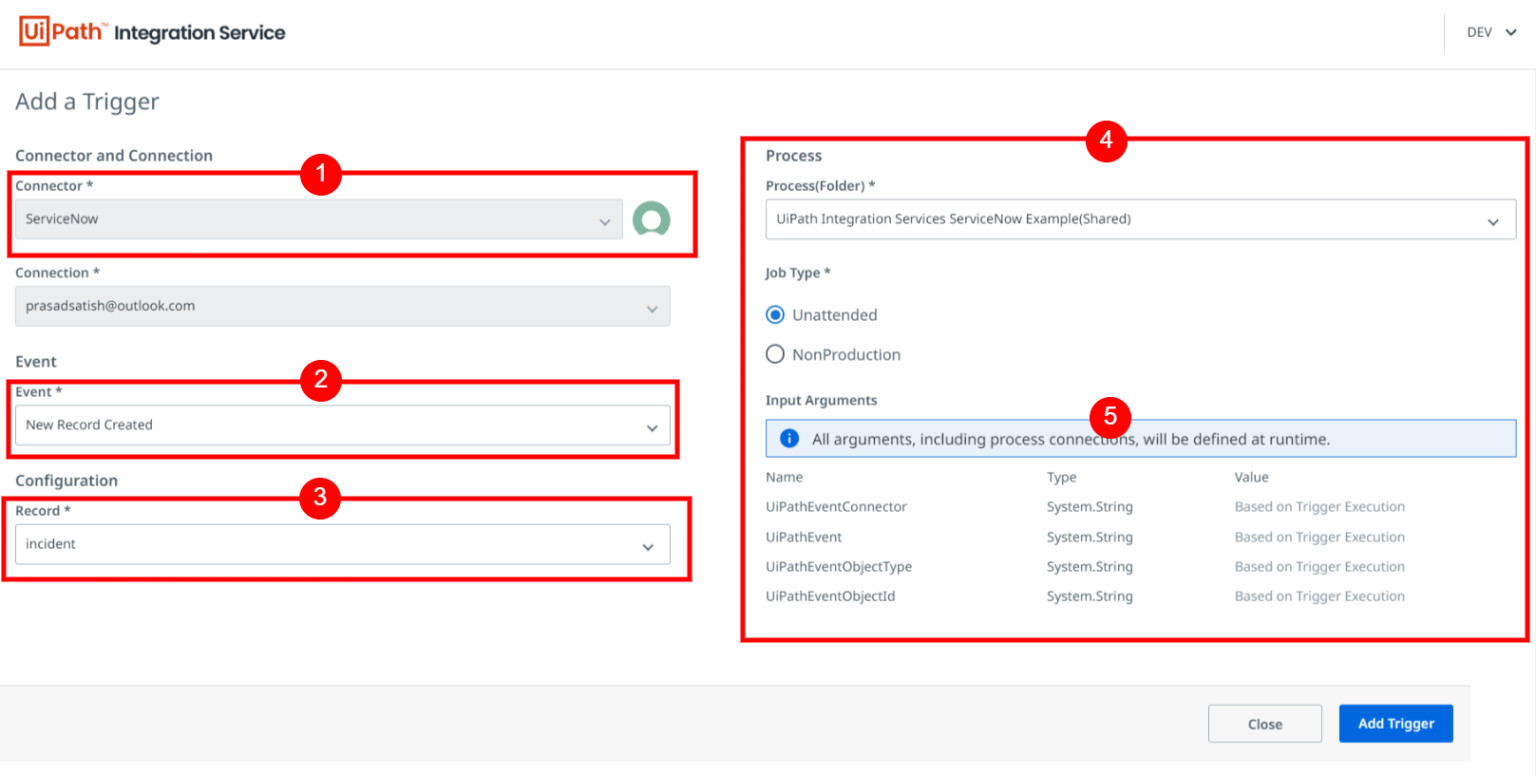Click the chevron on the Connection dropdown
The height and width of the screenshot is (775, 1536).
point(655,306)
